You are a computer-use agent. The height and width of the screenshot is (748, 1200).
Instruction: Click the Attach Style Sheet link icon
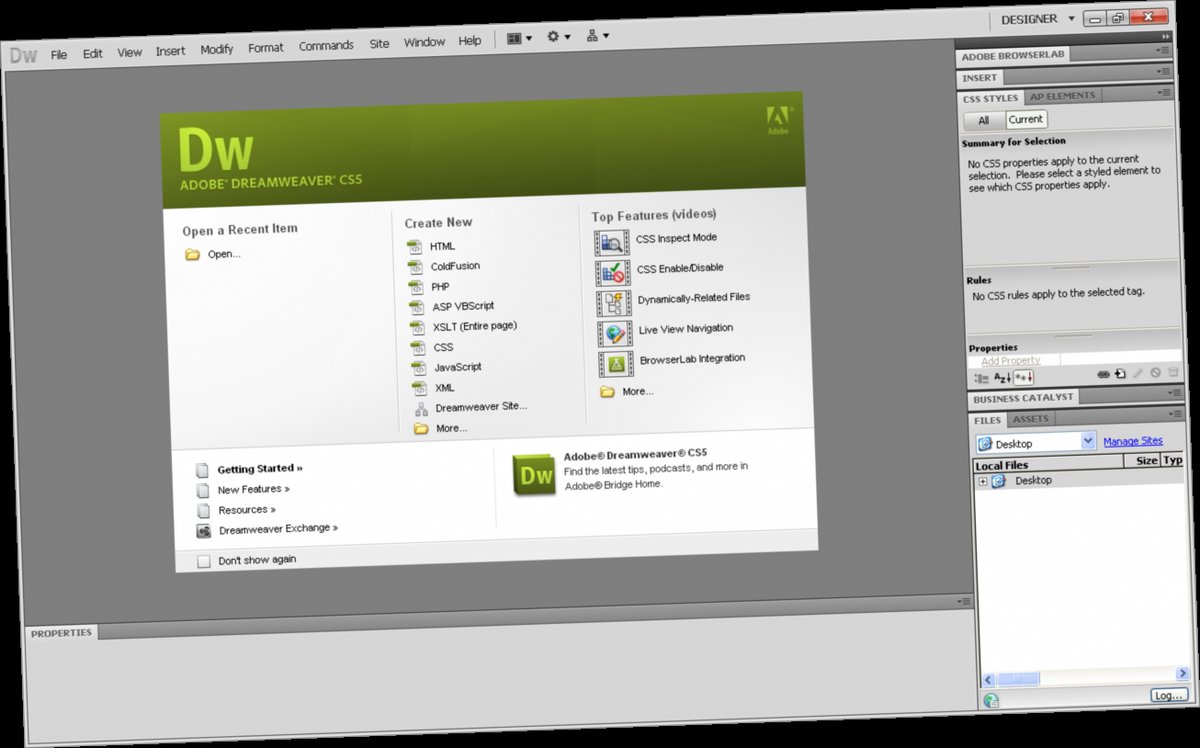tap(1103, 374)
